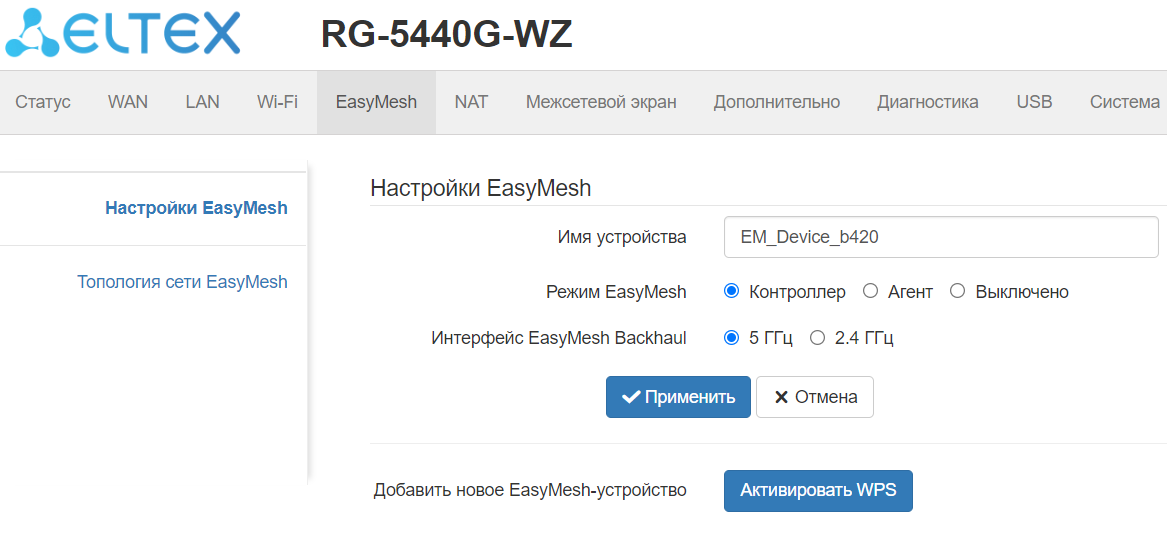
Task: Open the Диагностика tab
Action: [x=927, y=102]
